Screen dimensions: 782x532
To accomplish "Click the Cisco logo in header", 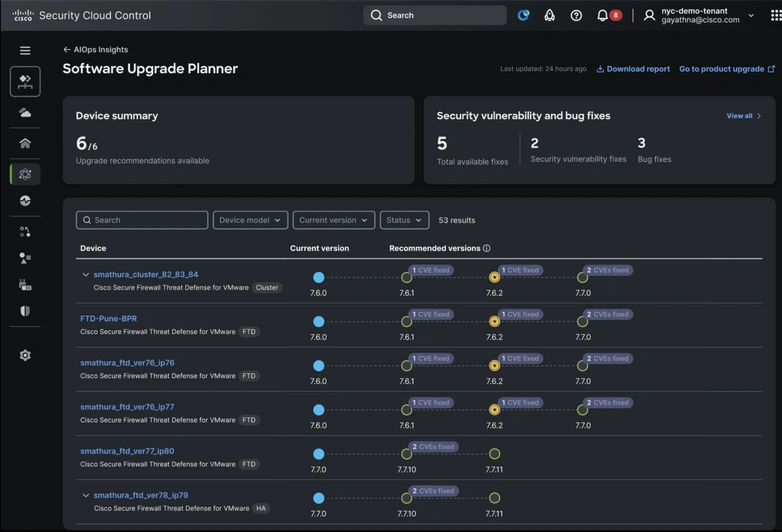I will coord(23,15).
